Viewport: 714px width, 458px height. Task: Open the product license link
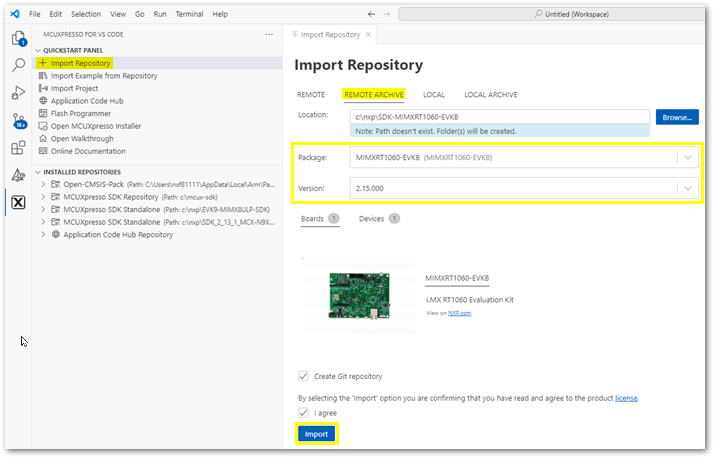(626, 398)
